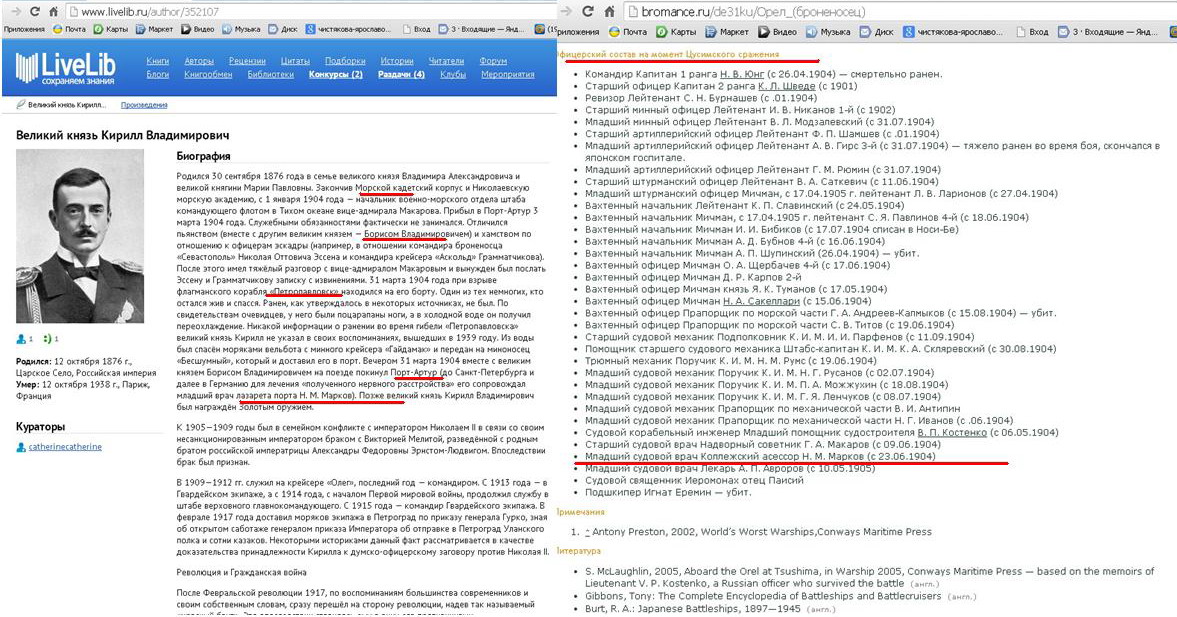
Task: Open the Блоги section
Action: pyautogui.click(x=158, y=74)
